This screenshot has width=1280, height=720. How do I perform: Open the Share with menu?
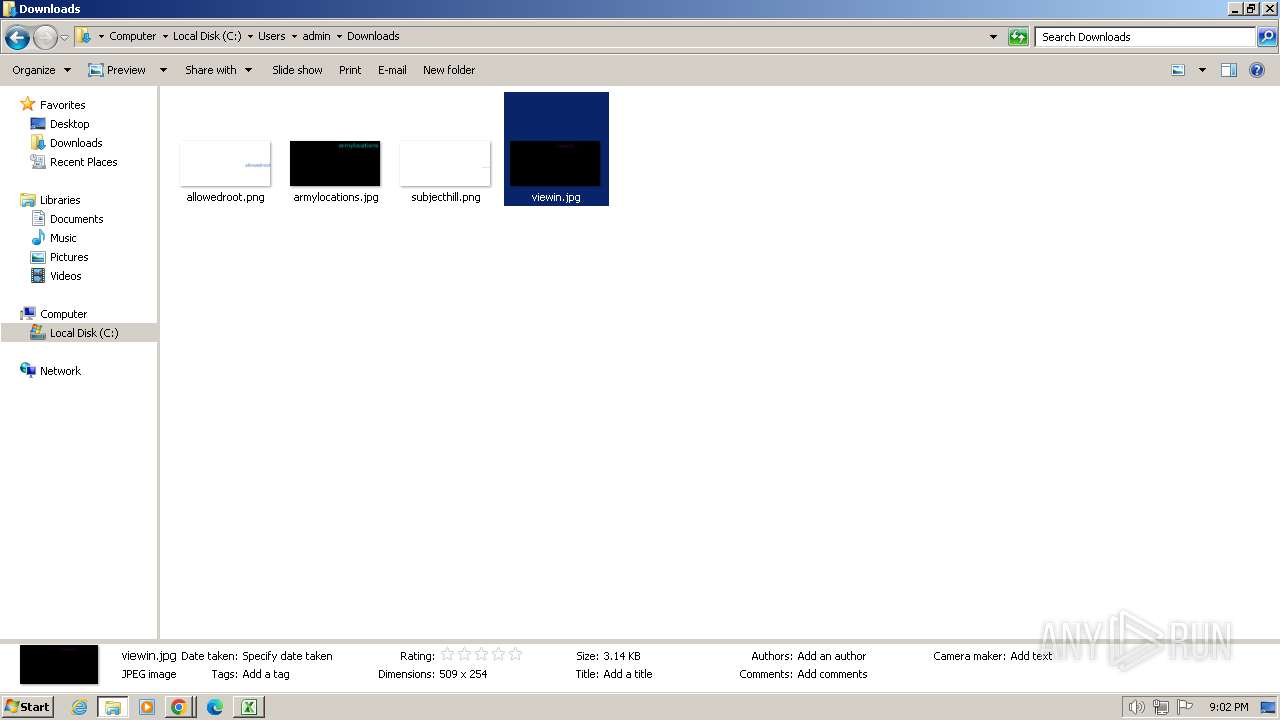[218, 70]
